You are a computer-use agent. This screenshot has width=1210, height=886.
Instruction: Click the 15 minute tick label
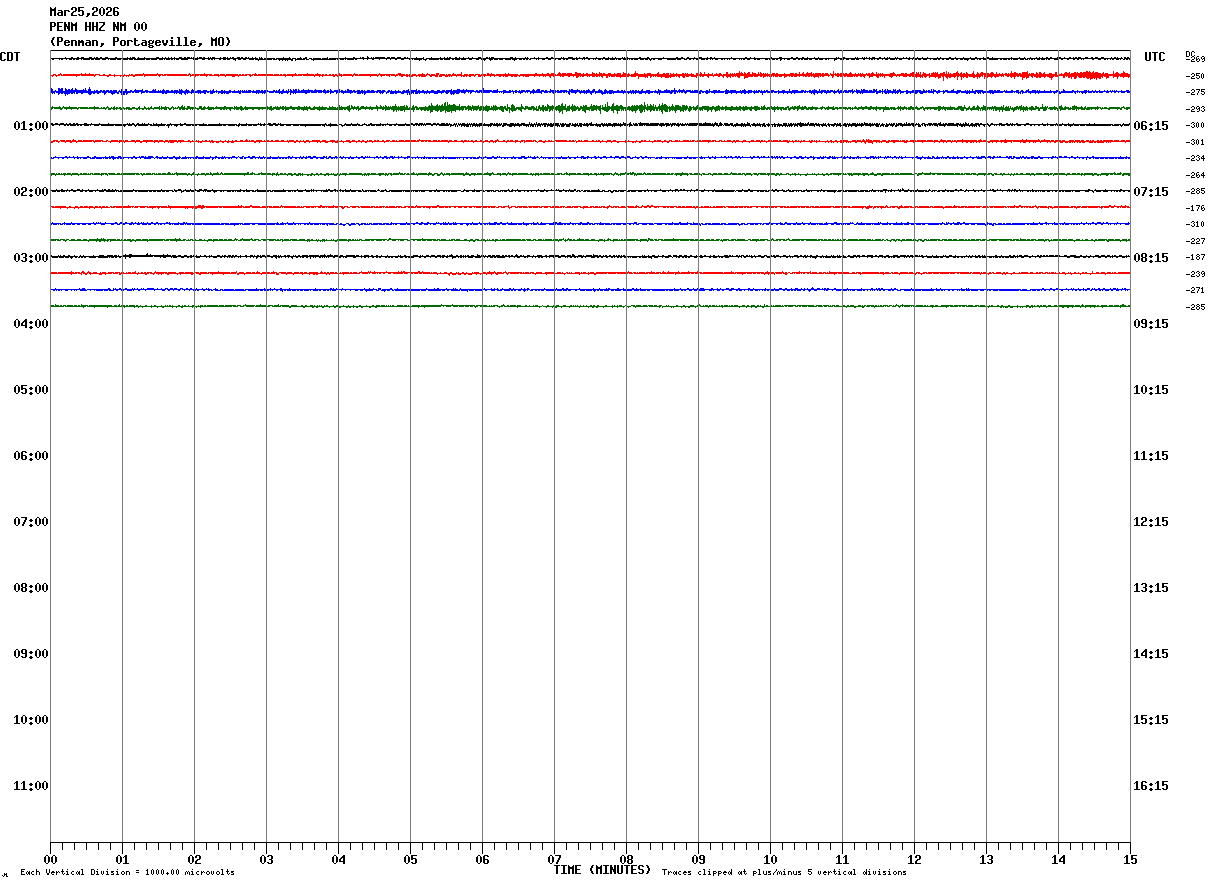[x=1130, y=860]
